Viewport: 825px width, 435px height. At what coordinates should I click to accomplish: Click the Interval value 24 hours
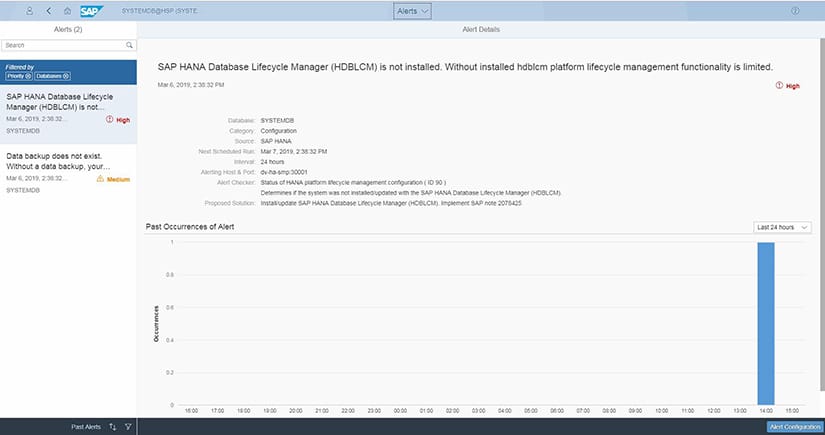click(x=273, y=162)
